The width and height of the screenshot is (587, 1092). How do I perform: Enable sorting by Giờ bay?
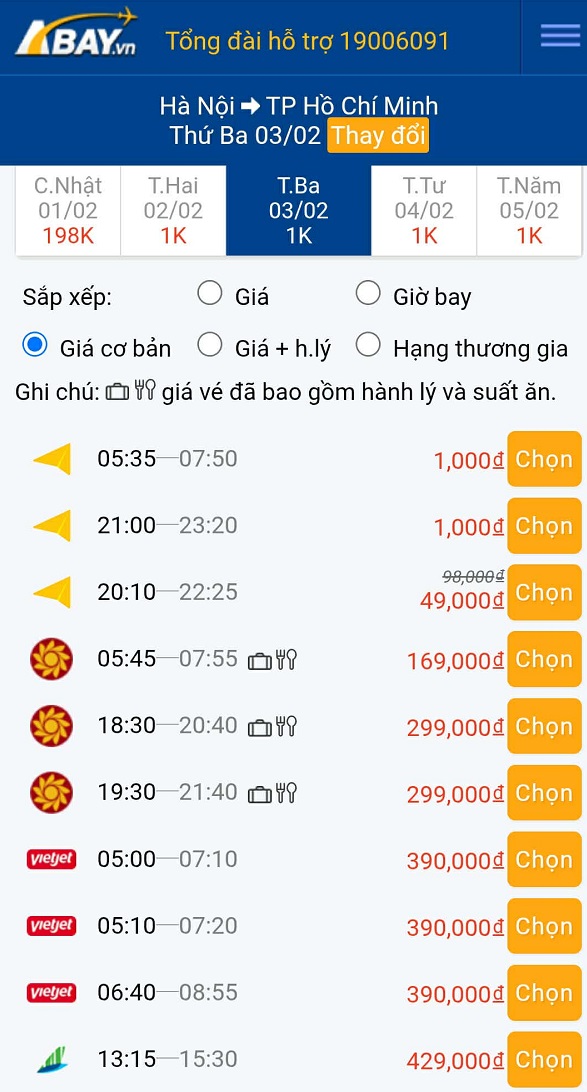368,293
